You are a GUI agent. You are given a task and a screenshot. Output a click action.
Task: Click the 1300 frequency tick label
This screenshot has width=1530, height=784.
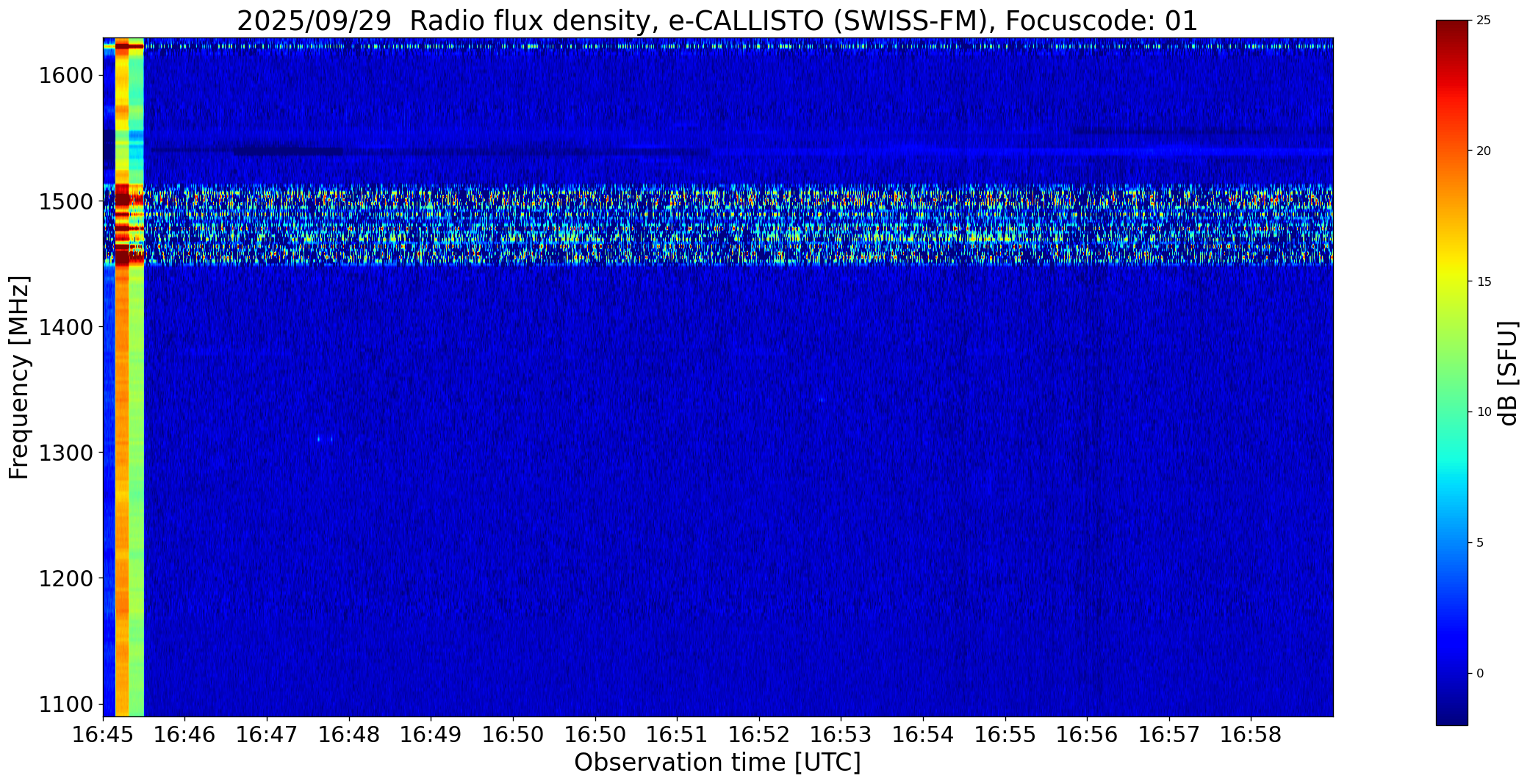click(66, 453)
